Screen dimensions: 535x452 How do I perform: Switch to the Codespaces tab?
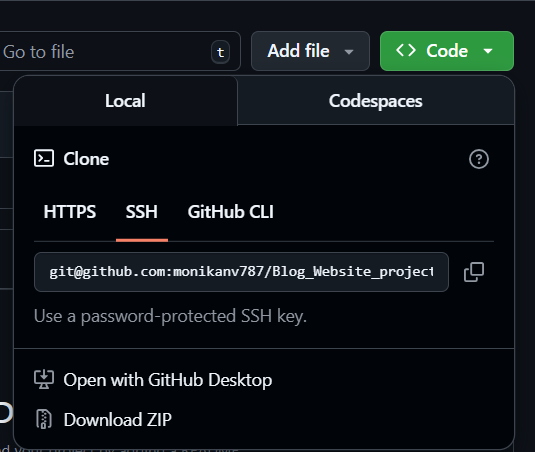[x=376, y=101]
